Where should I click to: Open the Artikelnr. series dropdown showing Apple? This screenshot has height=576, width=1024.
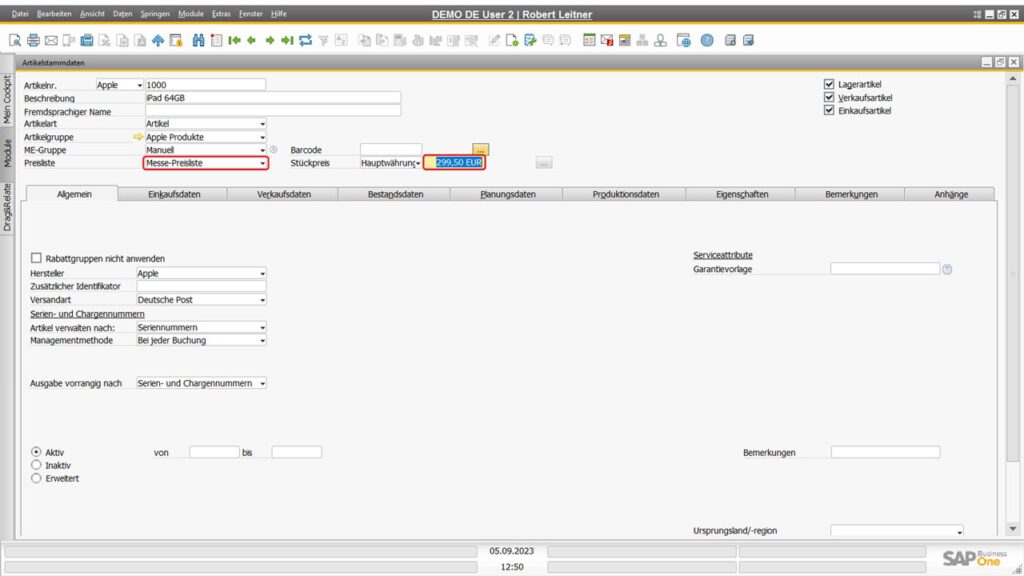(x=120, y=85)
